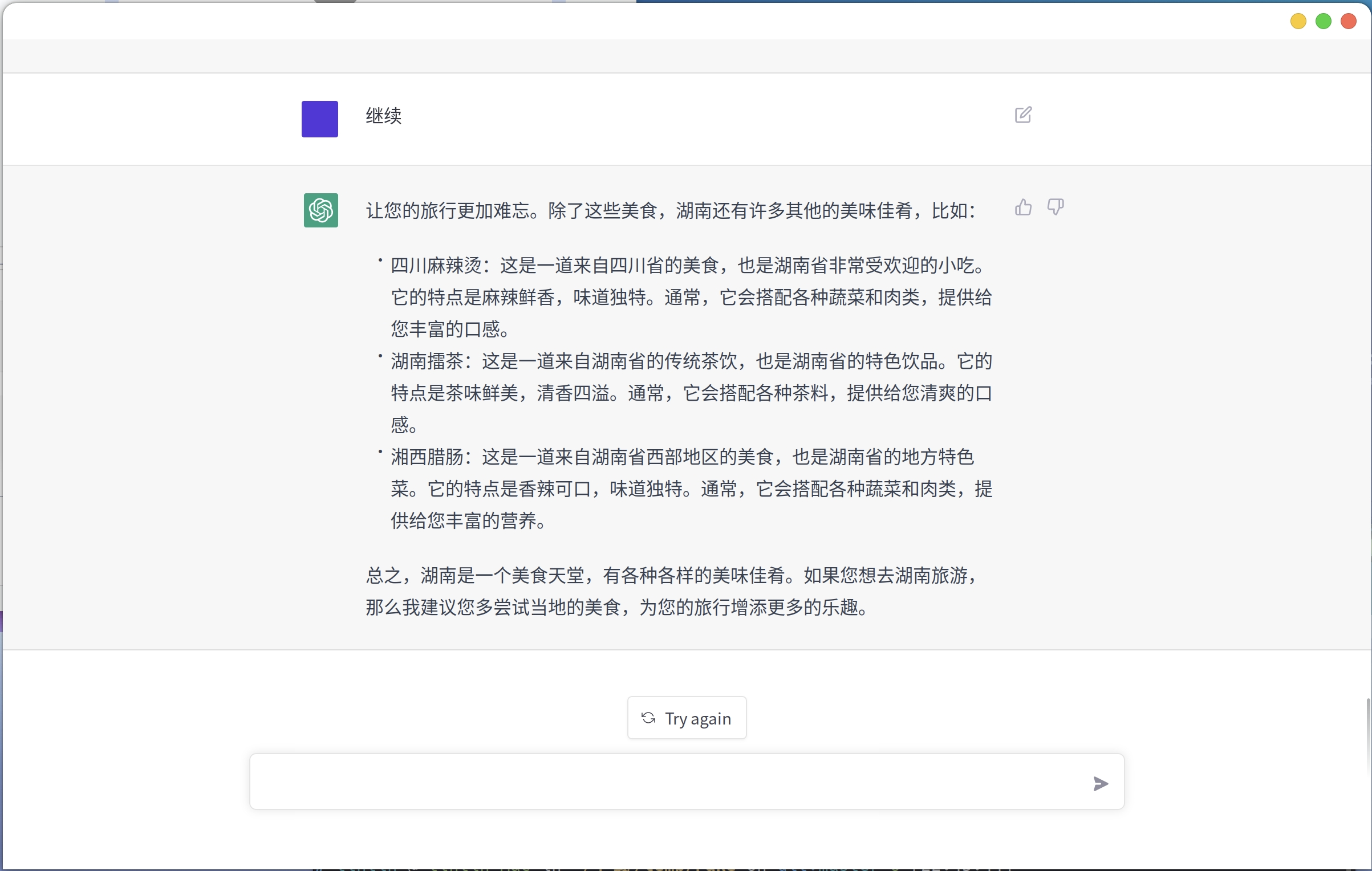Click the red close window button
The height and width of the screenshot is (871, 1372).
[x=1348, y=22]
